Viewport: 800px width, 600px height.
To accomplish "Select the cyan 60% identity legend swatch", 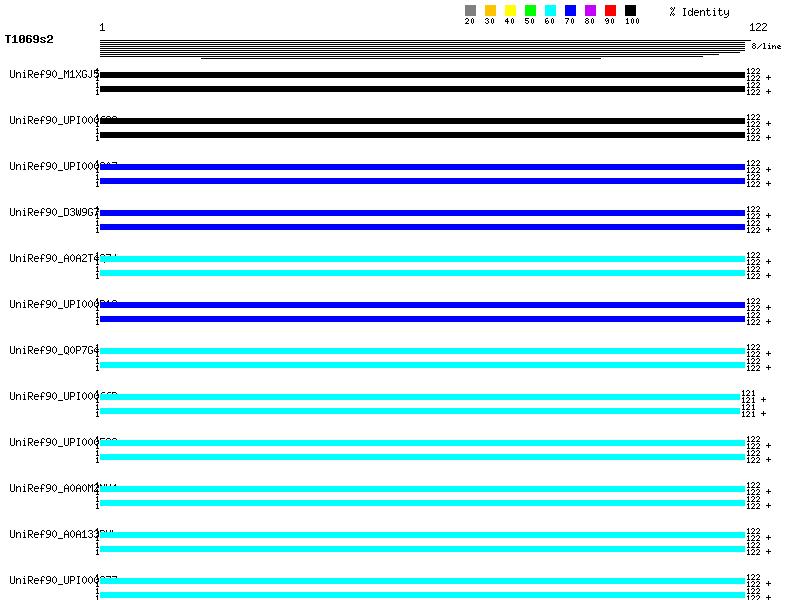I will click(550, 11).
